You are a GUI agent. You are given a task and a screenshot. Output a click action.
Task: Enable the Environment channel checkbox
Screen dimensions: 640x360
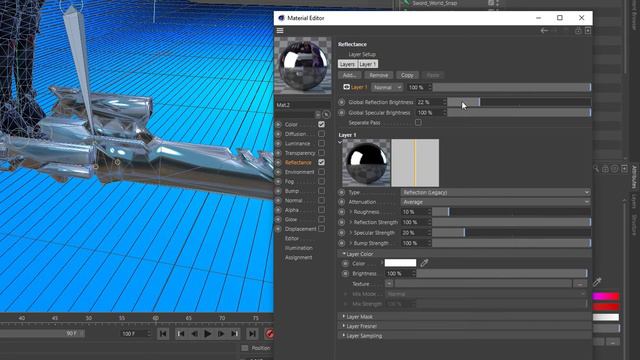point(322,172)
